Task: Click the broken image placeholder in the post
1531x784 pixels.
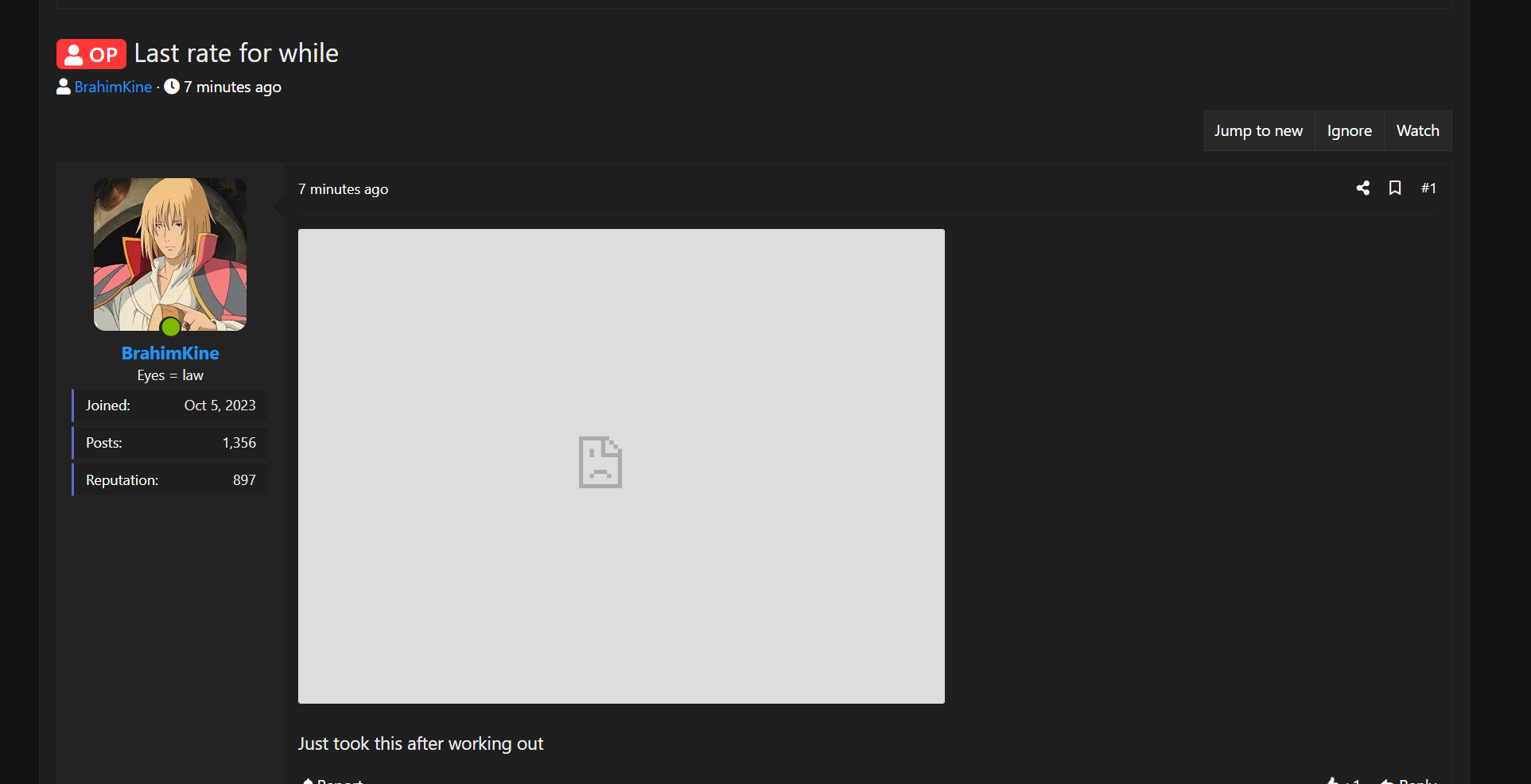Action: click(x=621, y=466)
